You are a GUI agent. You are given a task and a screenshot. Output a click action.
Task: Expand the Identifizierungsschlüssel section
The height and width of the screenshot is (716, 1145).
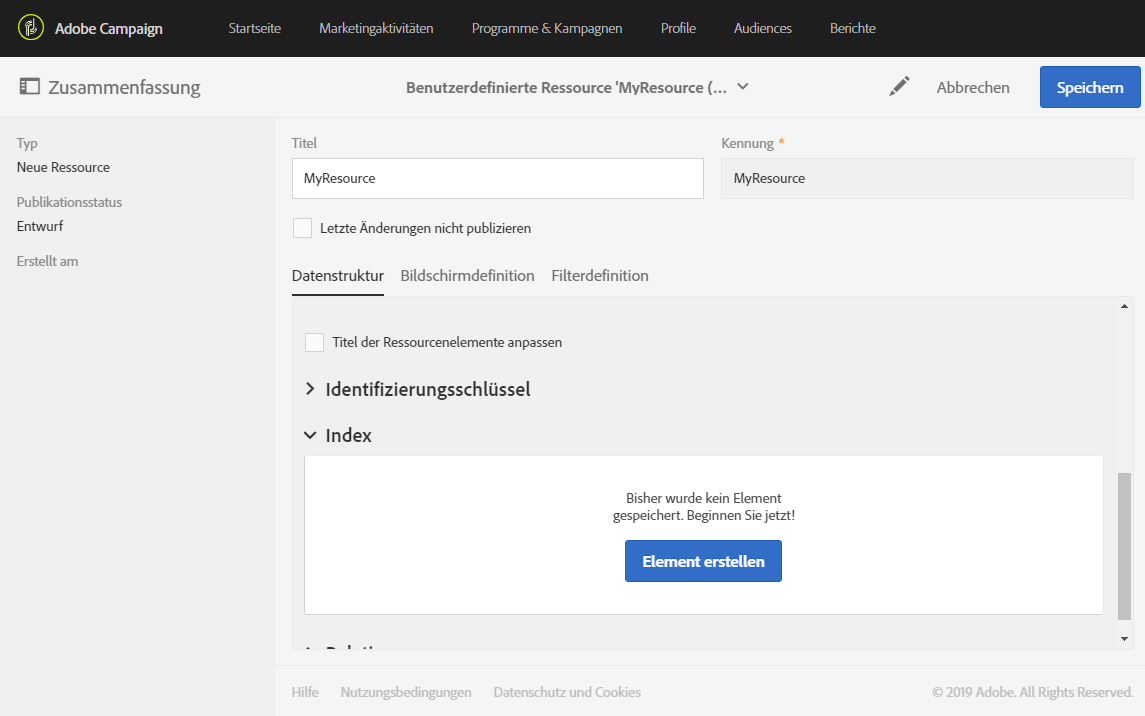tap(310, 389)
